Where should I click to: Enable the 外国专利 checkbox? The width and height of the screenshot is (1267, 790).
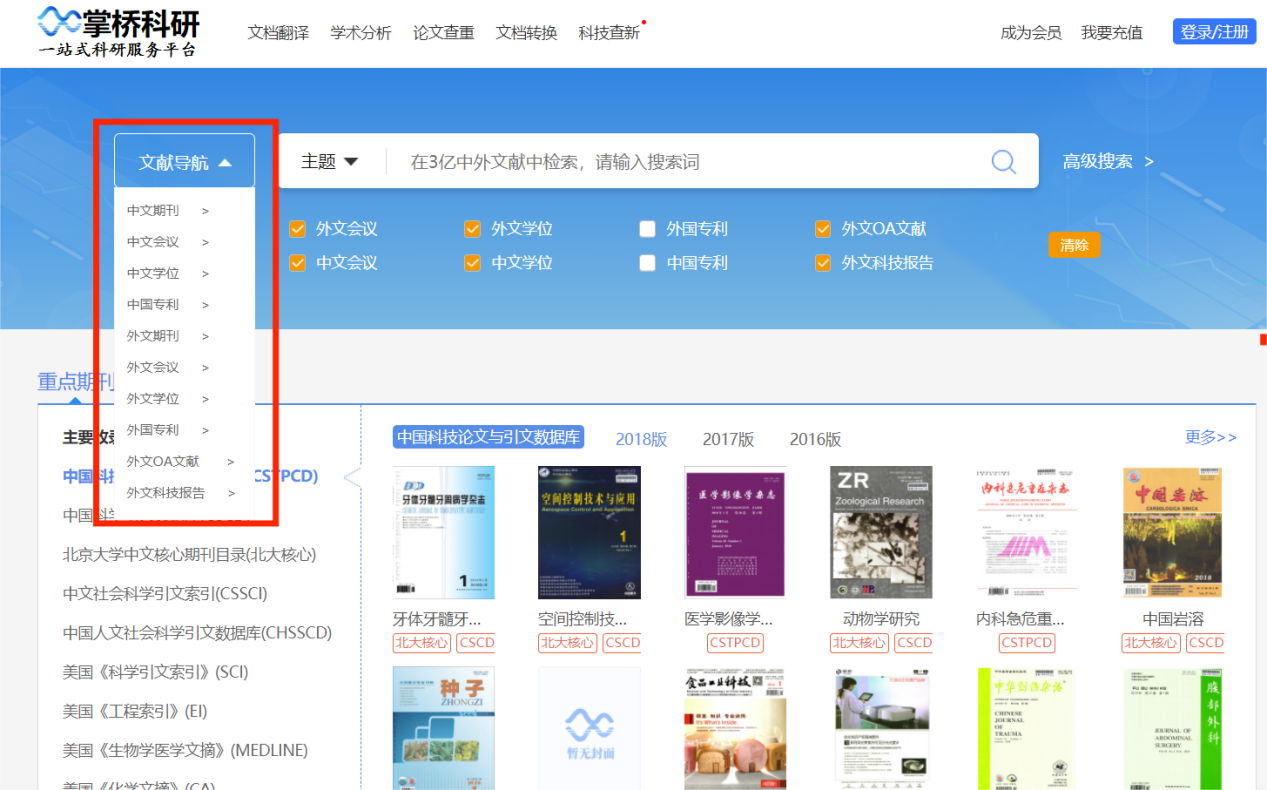tap(647, 229)
